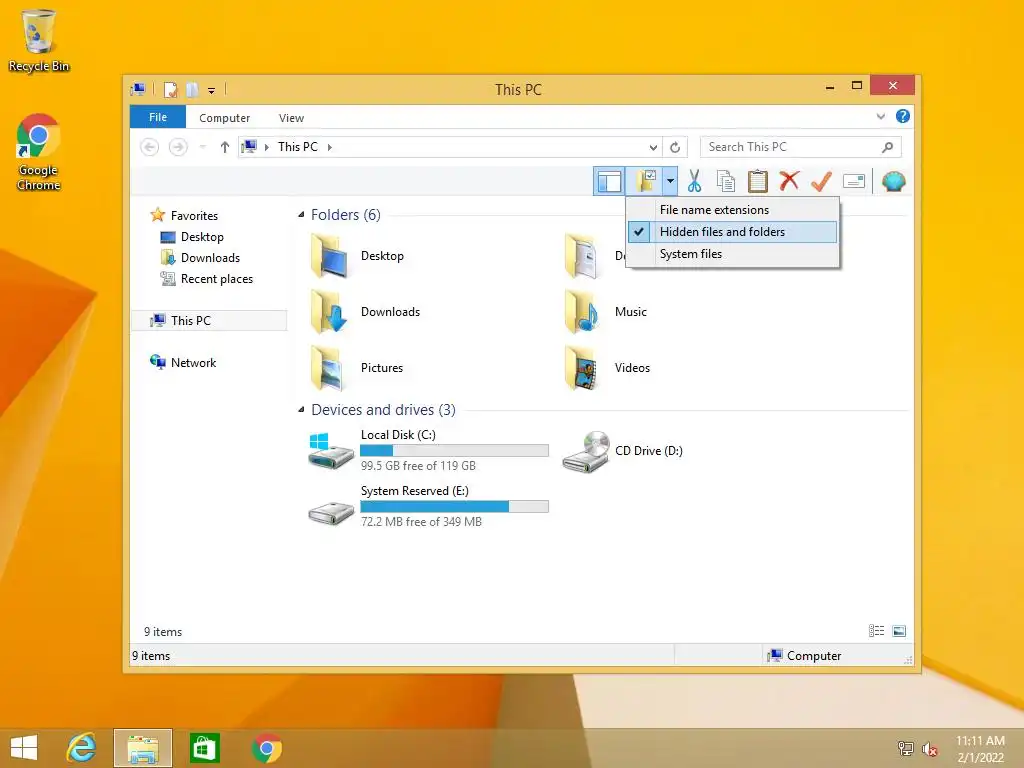Click the Computer status bar entry
Image resolution: width=1024 pixels, height=768 pixels.
(x=805, y=656)
